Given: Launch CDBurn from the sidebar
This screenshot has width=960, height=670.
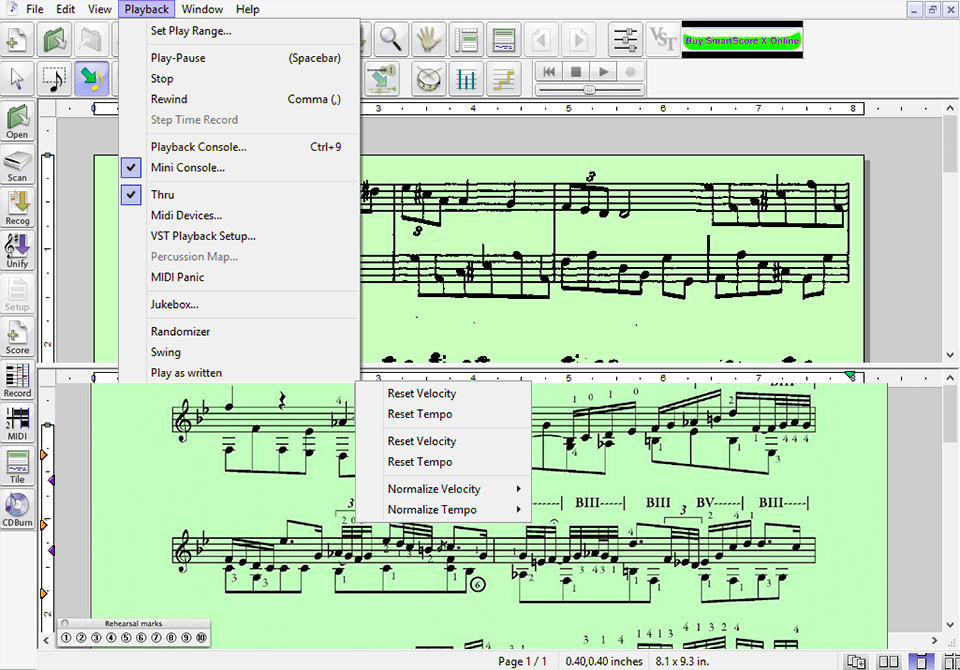Looking at the screenshot, I should (17, 507).
